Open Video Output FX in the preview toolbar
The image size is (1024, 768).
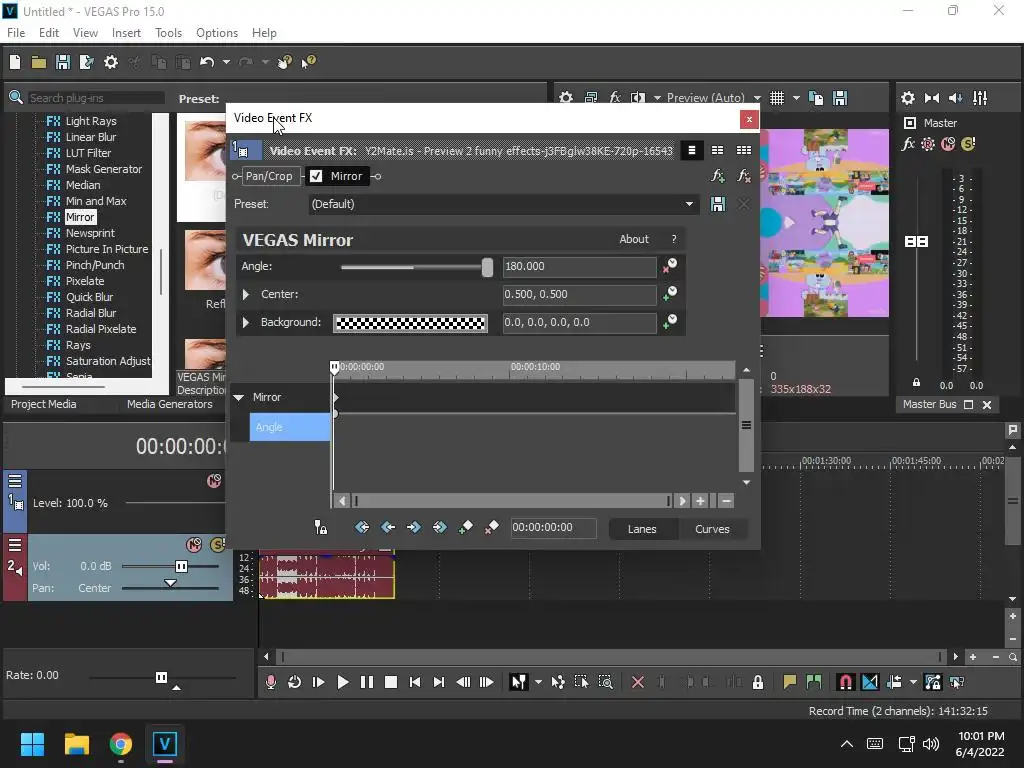tap(615, 98)
